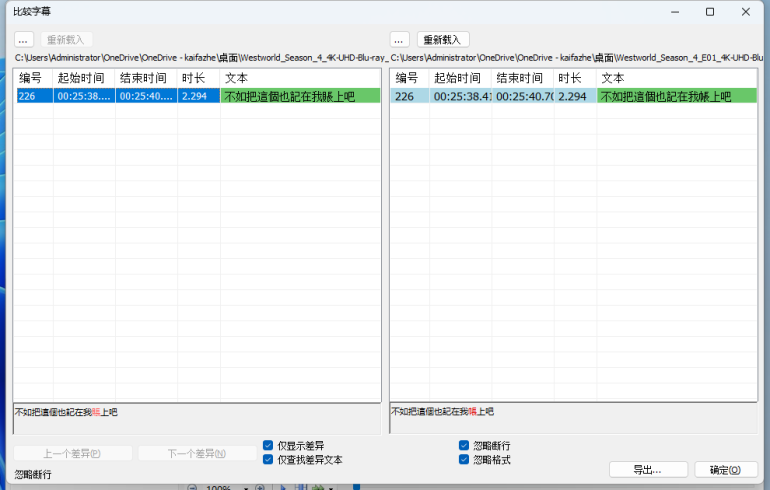770x490 pixels.
Task: Click right row duration 2.294
Action: pyautogui.click(x=575, y=96)
